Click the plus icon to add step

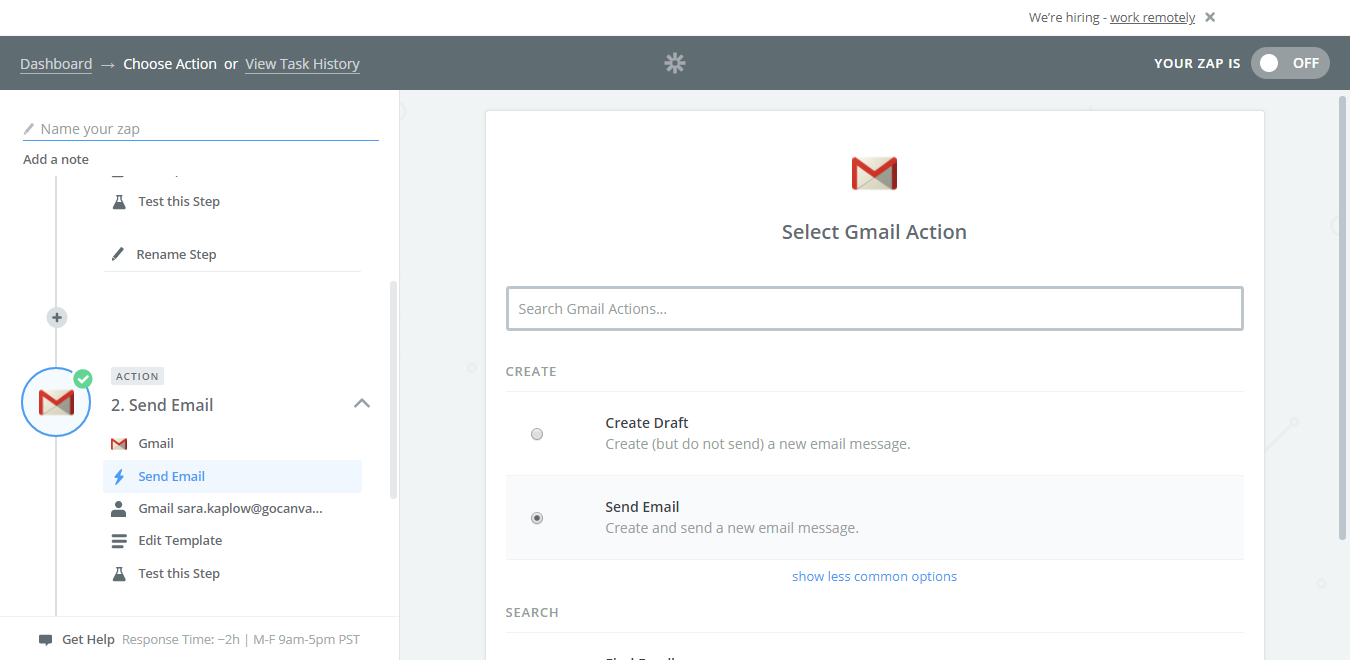pyautogui.click(x=57, y=317)
